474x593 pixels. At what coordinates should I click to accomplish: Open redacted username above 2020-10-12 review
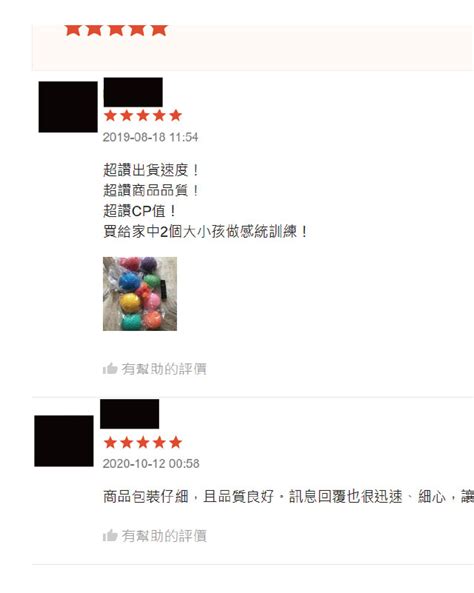(x=129, y=414)
